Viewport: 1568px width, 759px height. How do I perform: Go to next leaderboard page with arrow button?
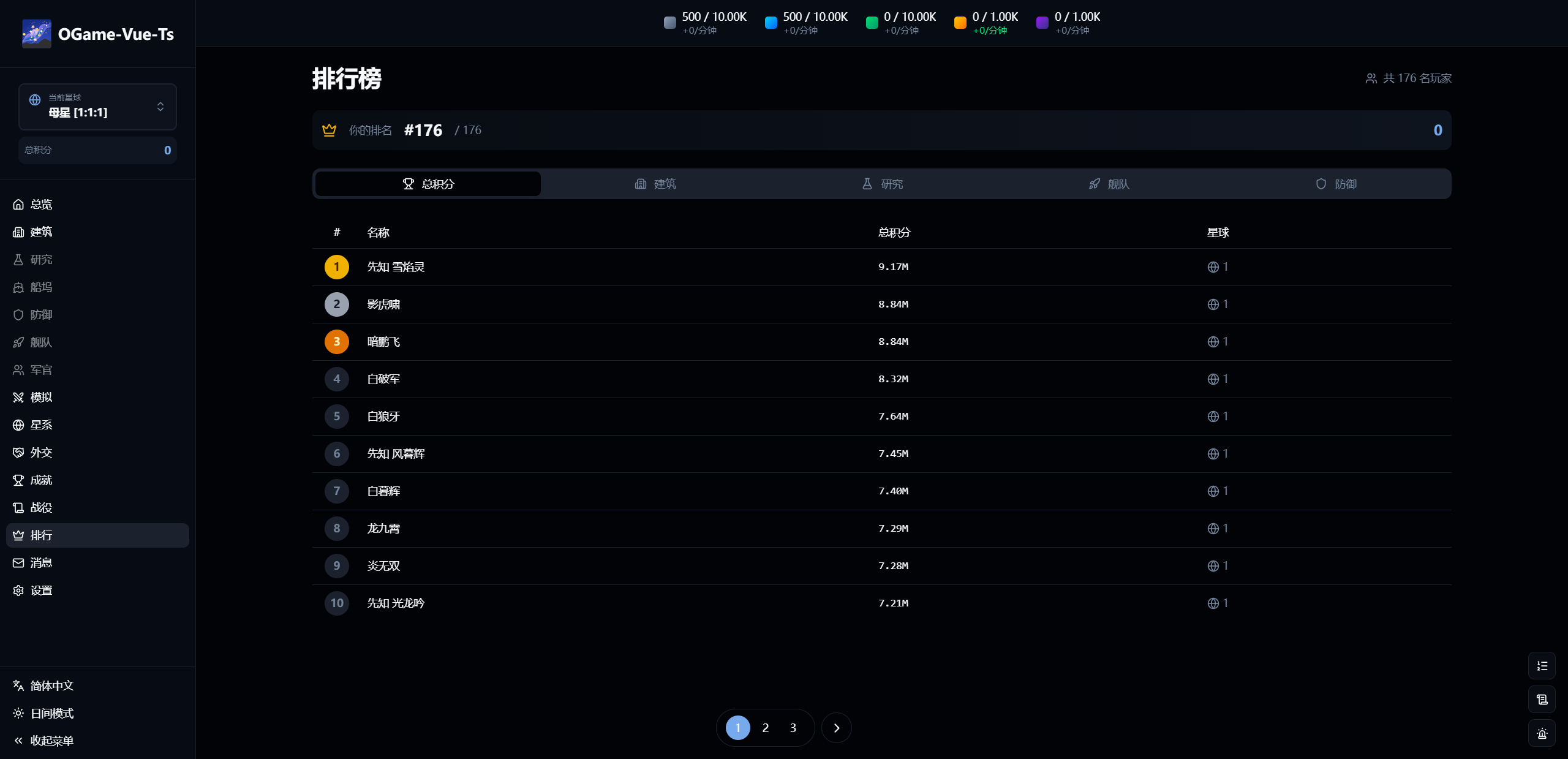[837, 727]
